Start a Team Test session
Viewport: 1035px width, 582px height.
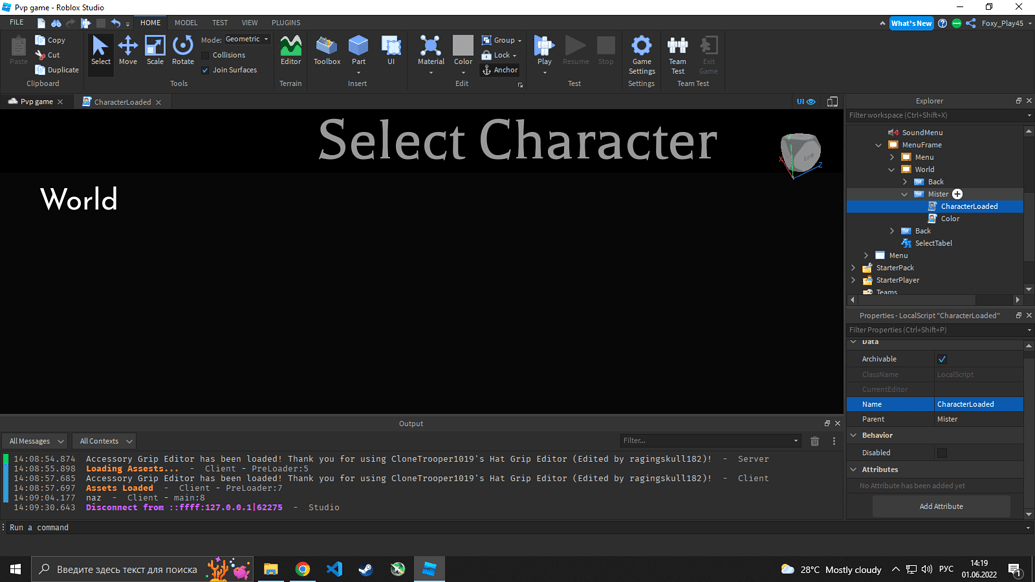coord(677,54)
